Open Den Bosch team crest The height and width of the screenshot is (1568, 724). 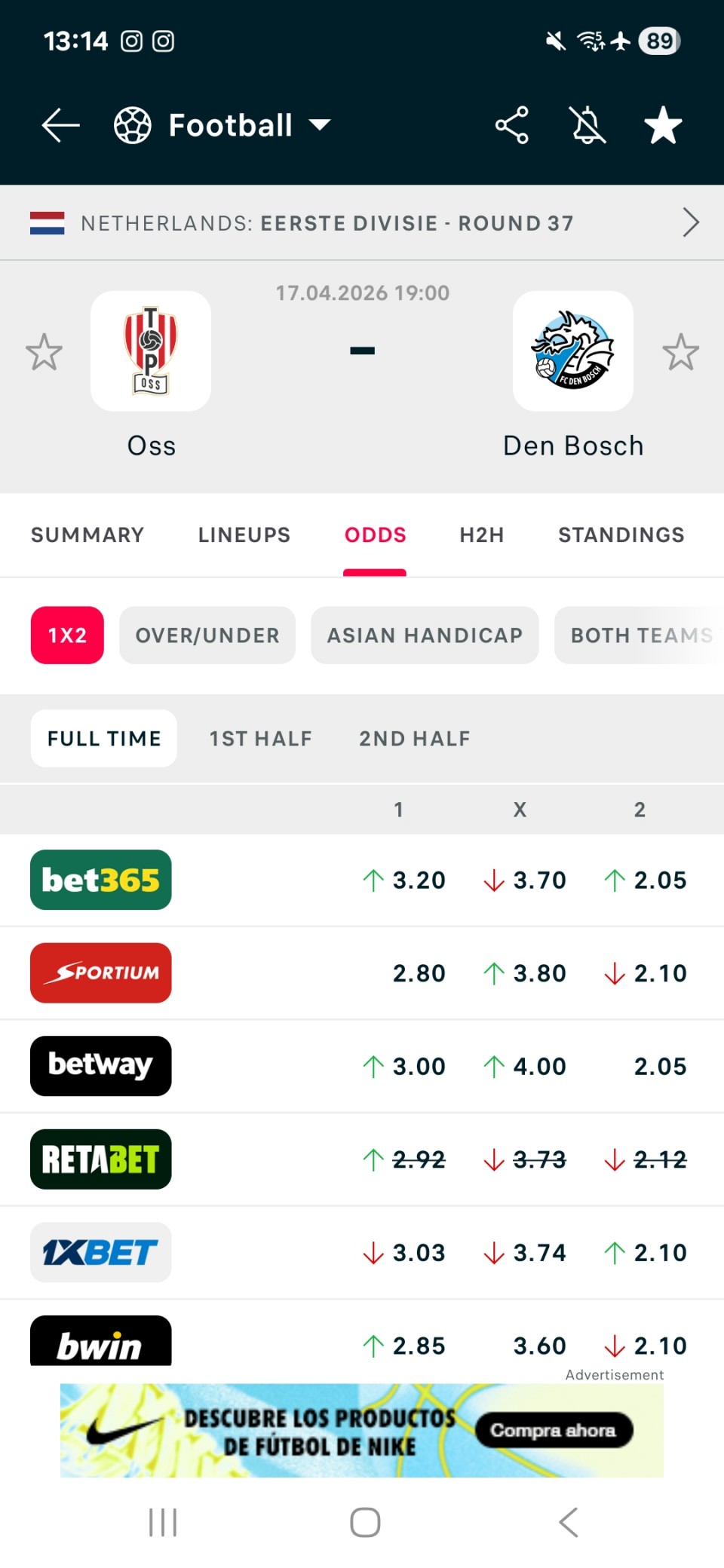(573, 351)
